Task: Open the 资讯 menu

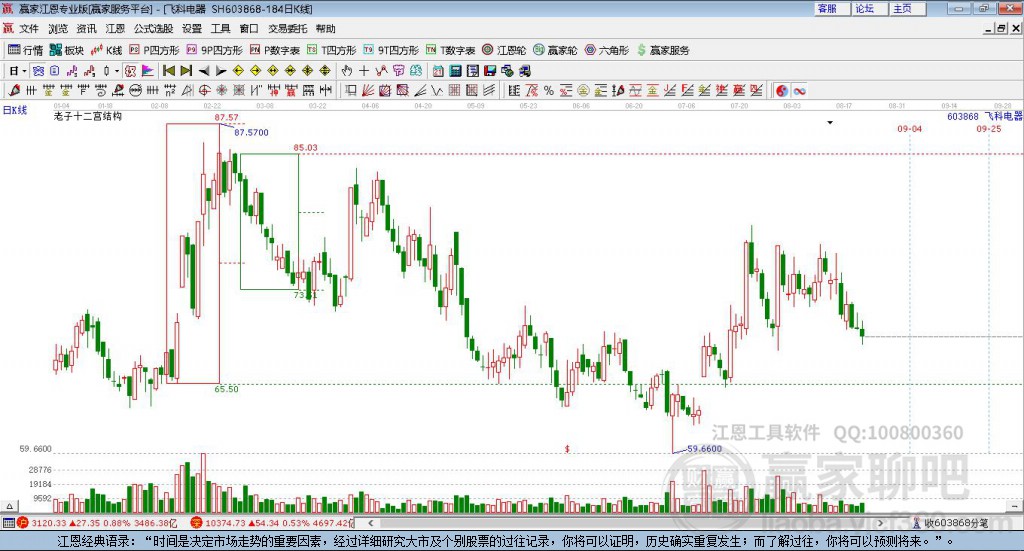Action: click(x=86, y=29)
